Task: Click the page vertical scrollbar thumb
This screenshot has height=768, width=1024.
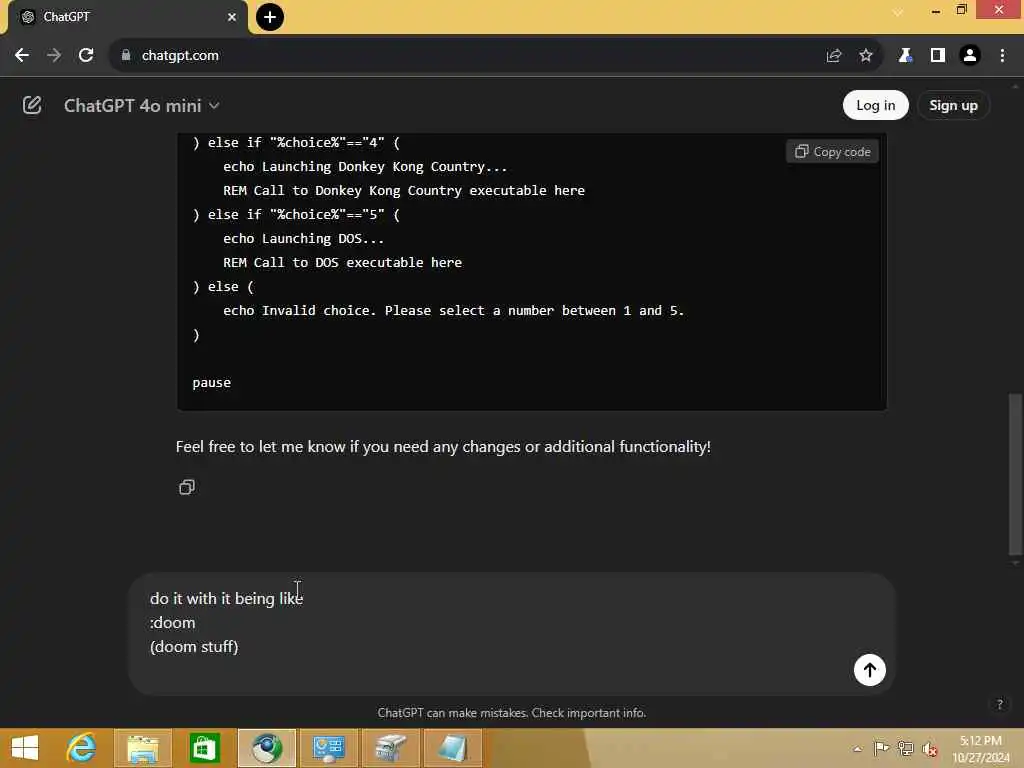Action: (x=1015, y=473)
